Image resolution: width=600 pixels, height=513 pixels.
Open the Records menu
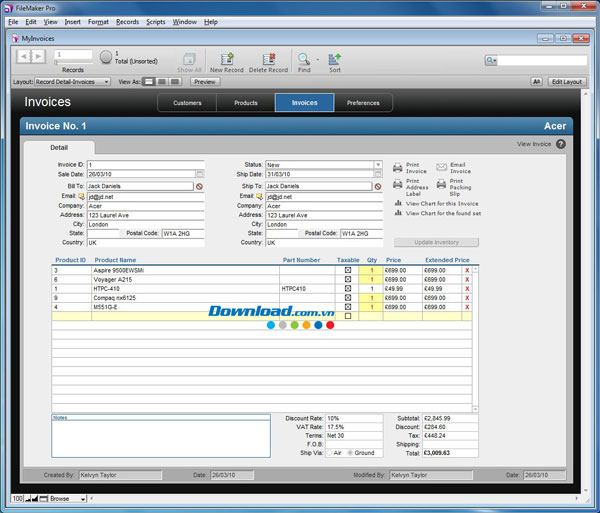tap(127, 21)
